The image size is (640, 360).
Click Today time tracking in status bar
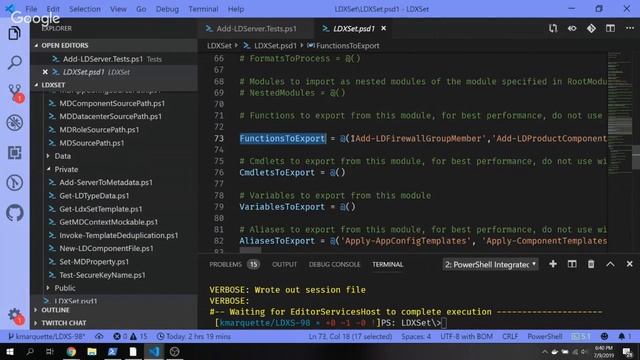click(x=194, y=336)
